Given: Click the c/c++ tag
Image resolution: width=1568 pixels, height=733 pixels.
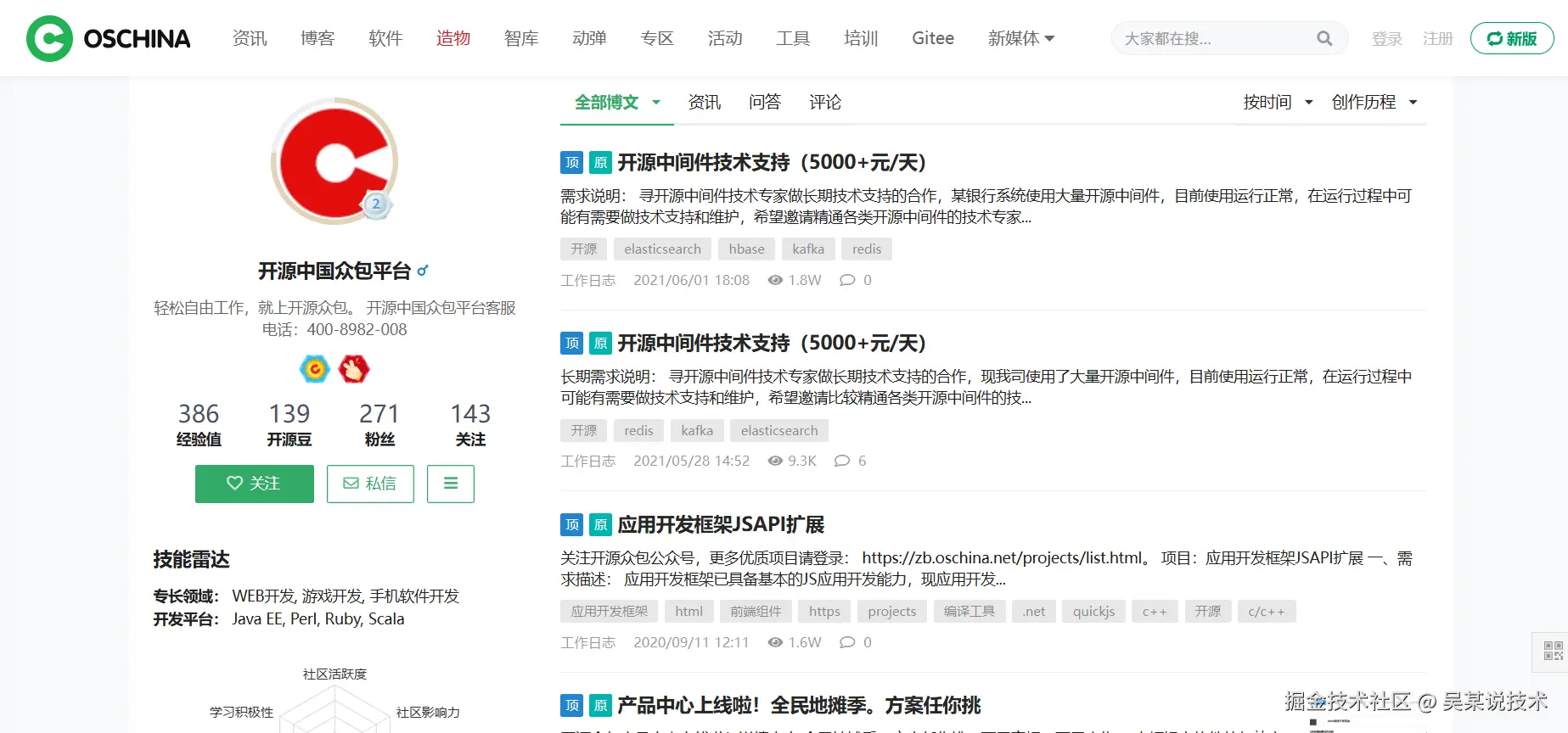Looking at the screenshot, I should pos(1267,612).
